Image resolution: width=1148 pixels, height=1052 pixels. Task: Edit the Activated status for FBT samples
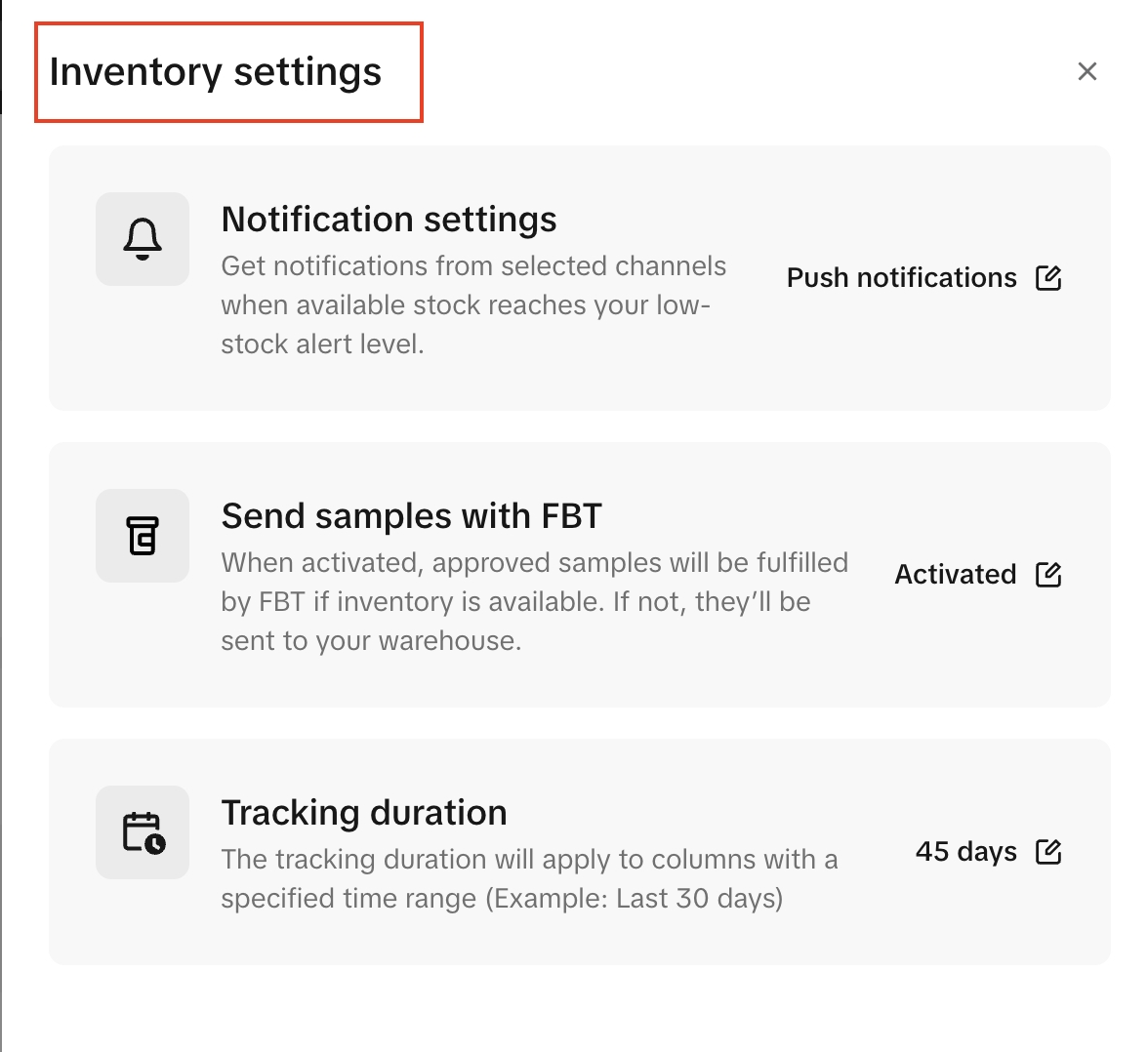pos(1048,575)
